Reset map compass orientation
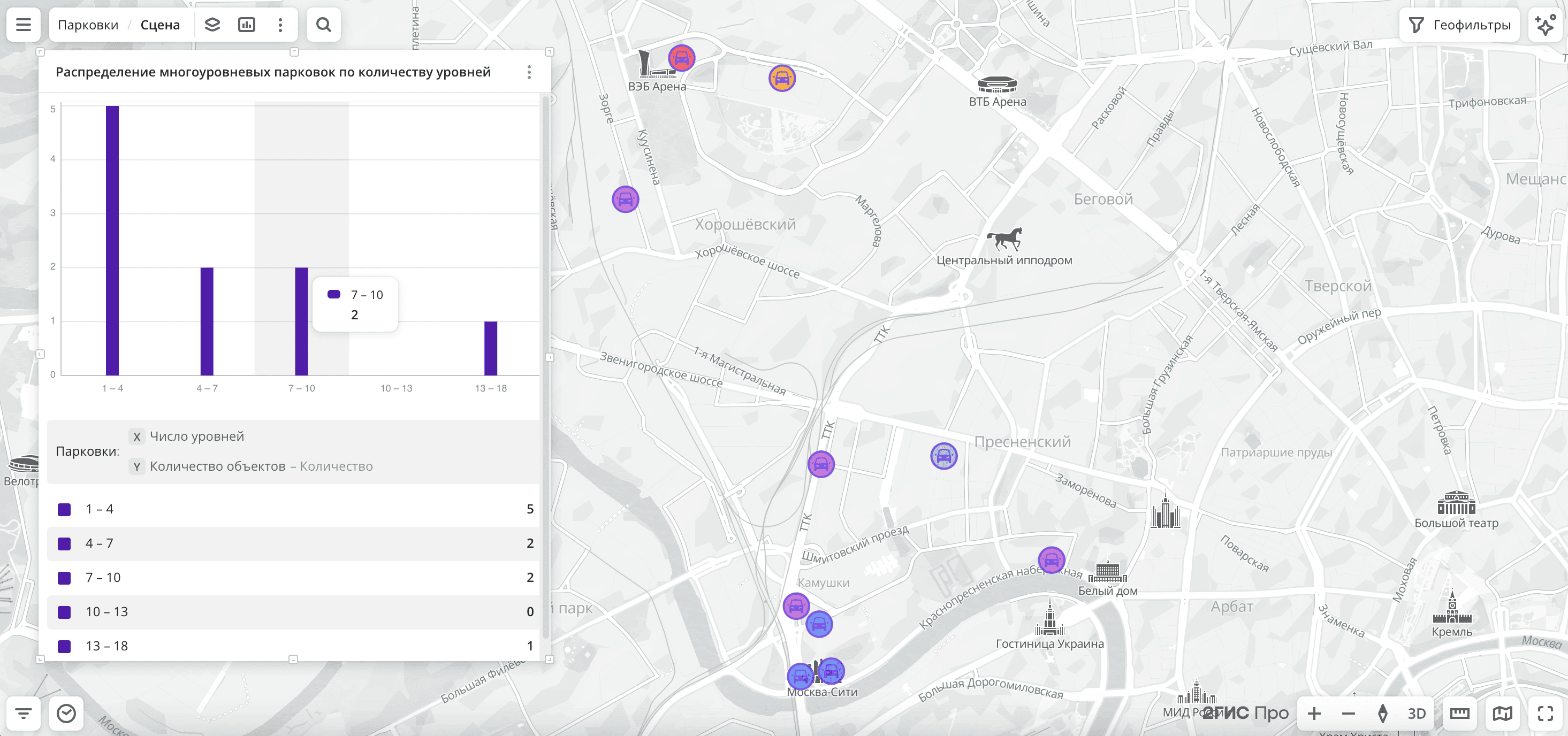Screen dimensions: 1568x736 (1382, 714)
